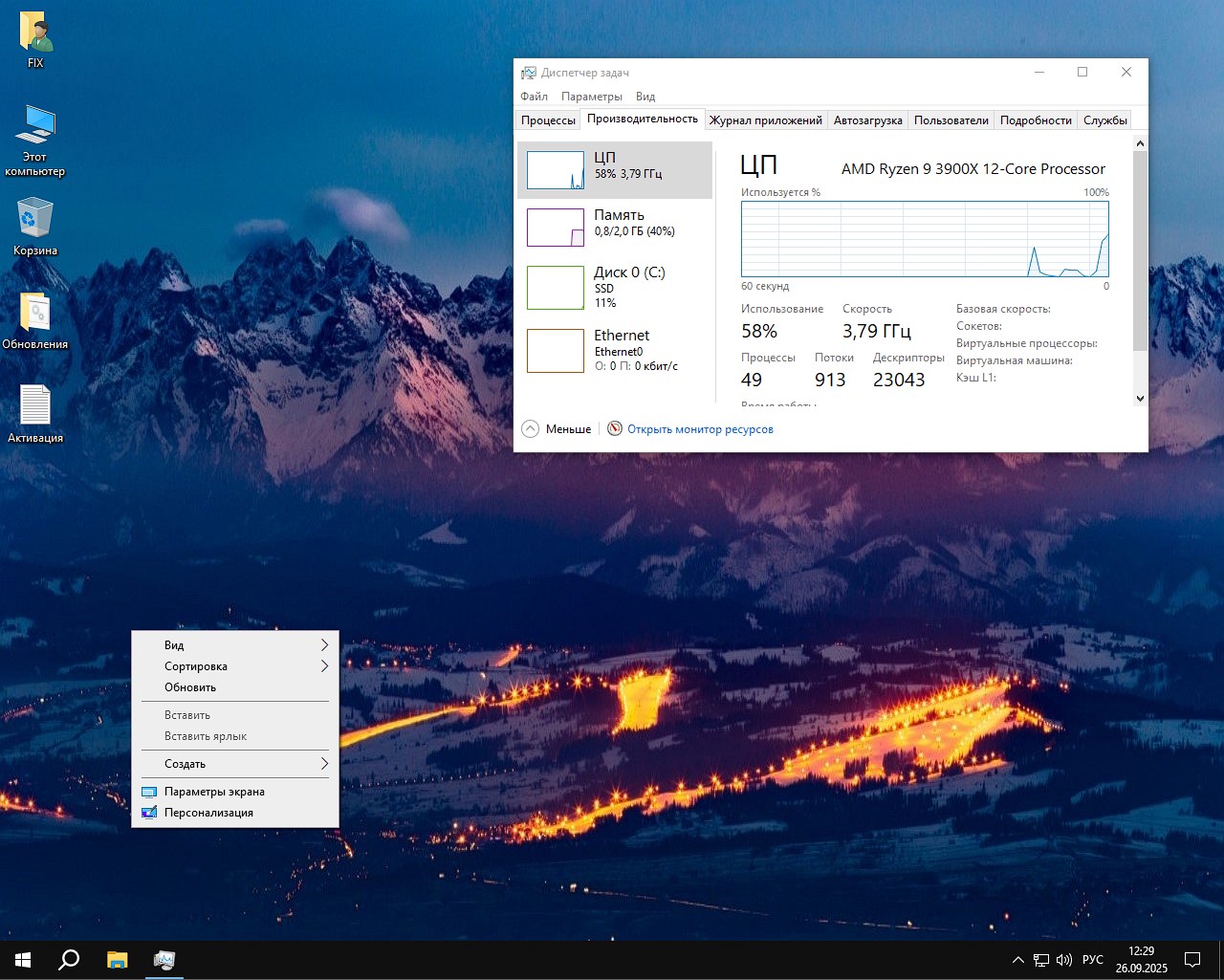Select the Этот компьютер desktop icon
The image size is (1224, 980).
click(x=35, y=141)
